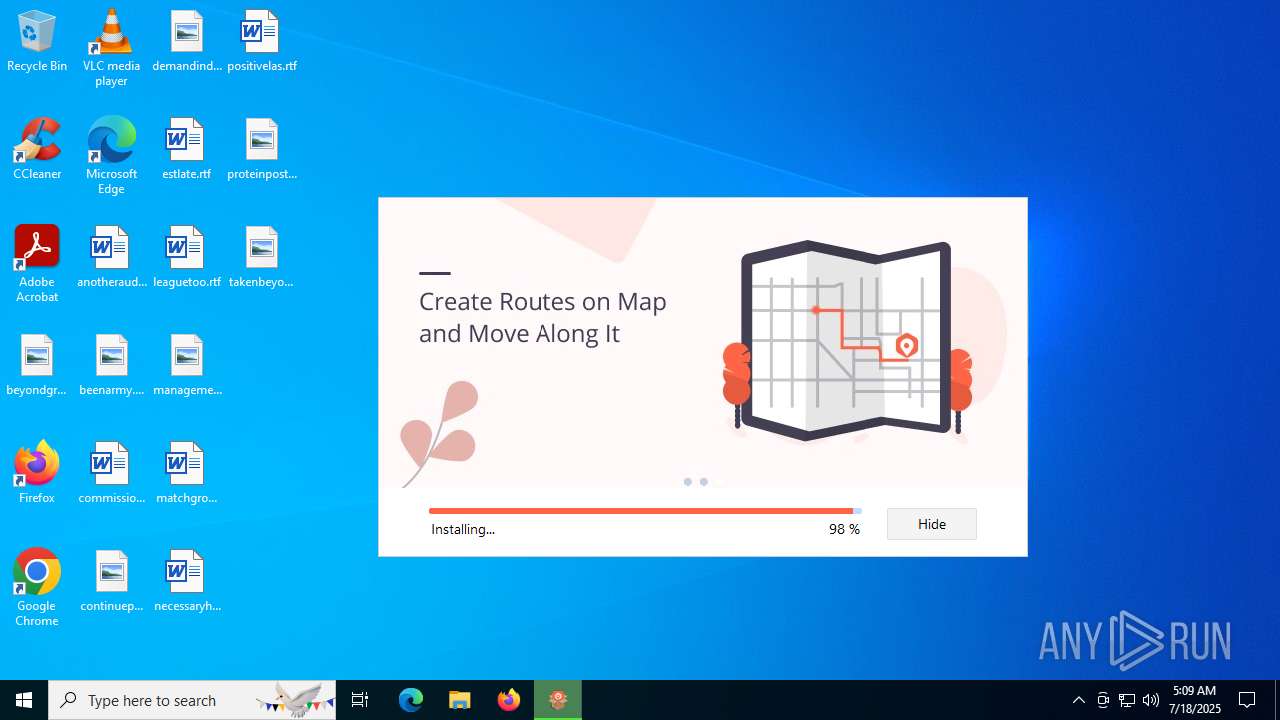This screenshot has width=1280, height=720.
Task: Click the 'Installing...' status text
Action: coord(463,529)
